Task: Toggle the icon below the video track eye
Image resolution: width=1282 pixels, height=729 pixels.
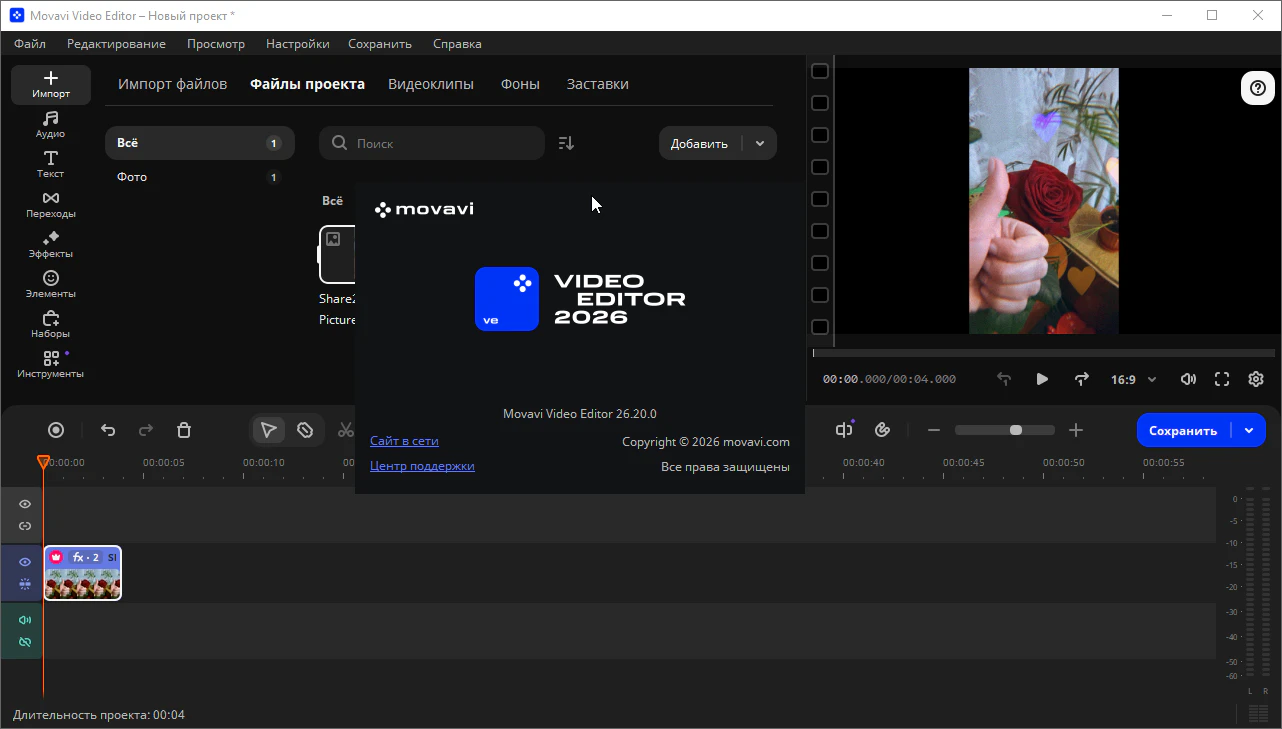Action: click(25, 584)
